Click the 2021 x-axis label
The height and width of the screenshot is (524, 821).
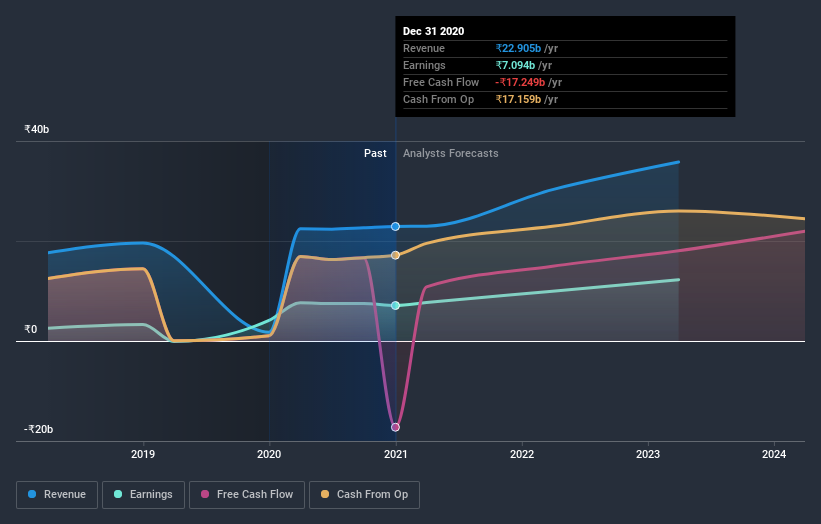395,454
